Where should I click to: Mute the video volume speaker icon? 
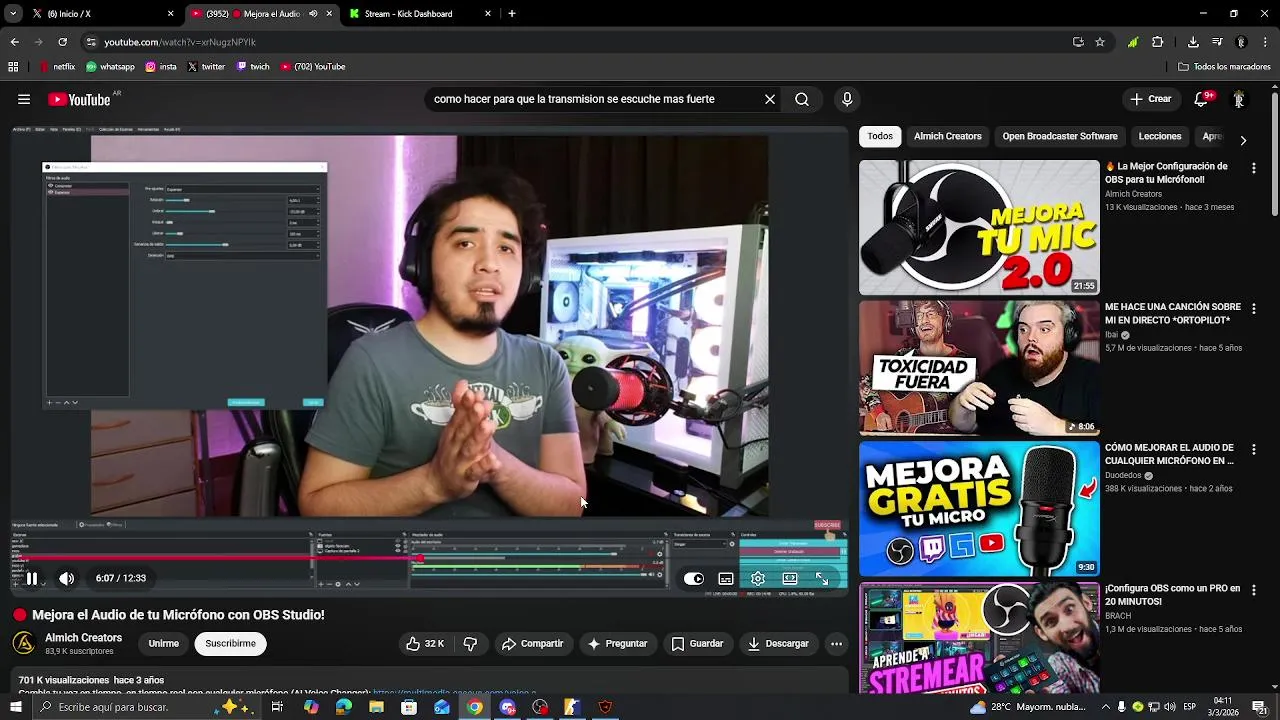tap(66, 578)
